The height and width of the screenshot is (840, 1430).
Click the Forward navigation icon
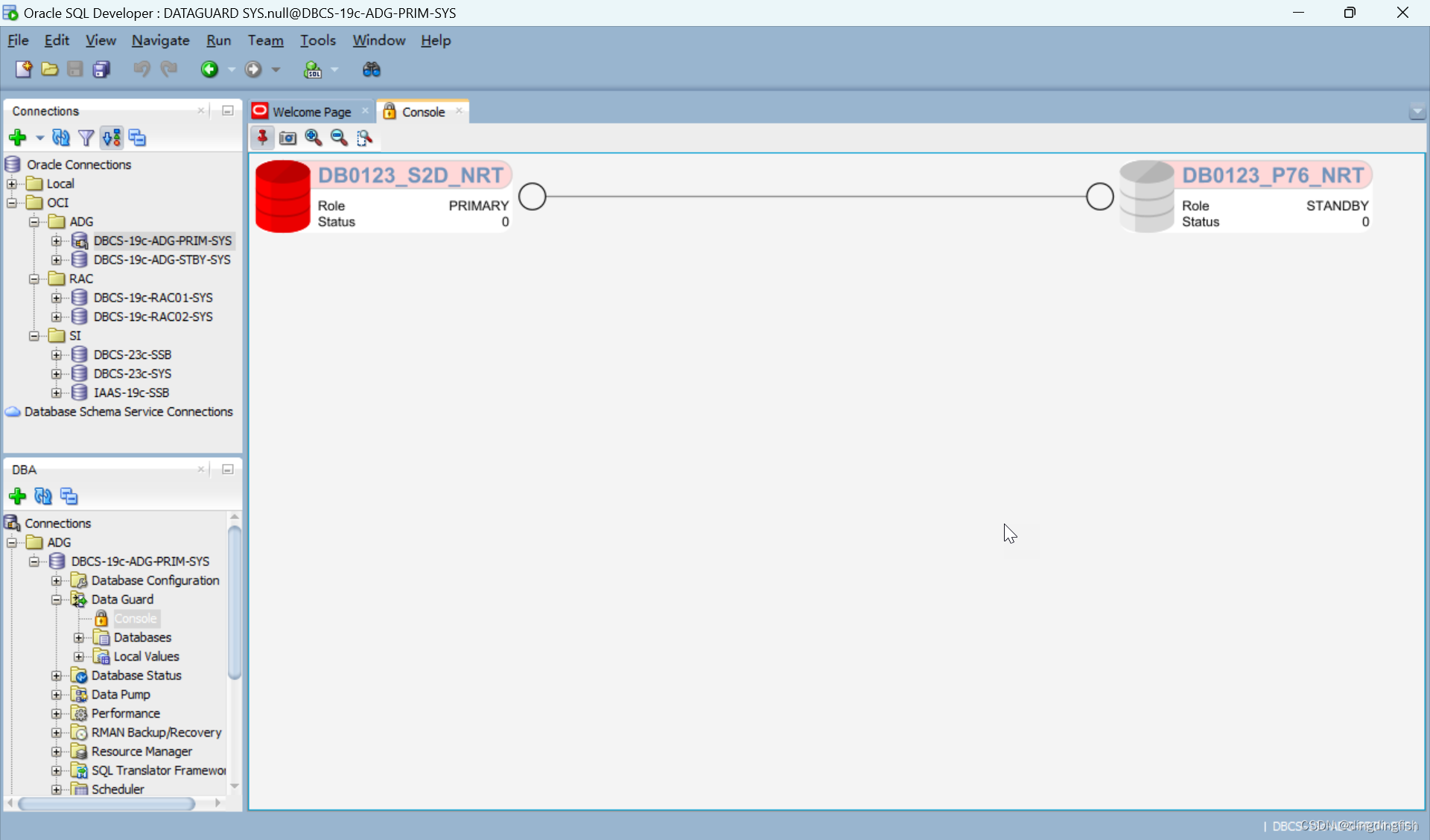253,69
